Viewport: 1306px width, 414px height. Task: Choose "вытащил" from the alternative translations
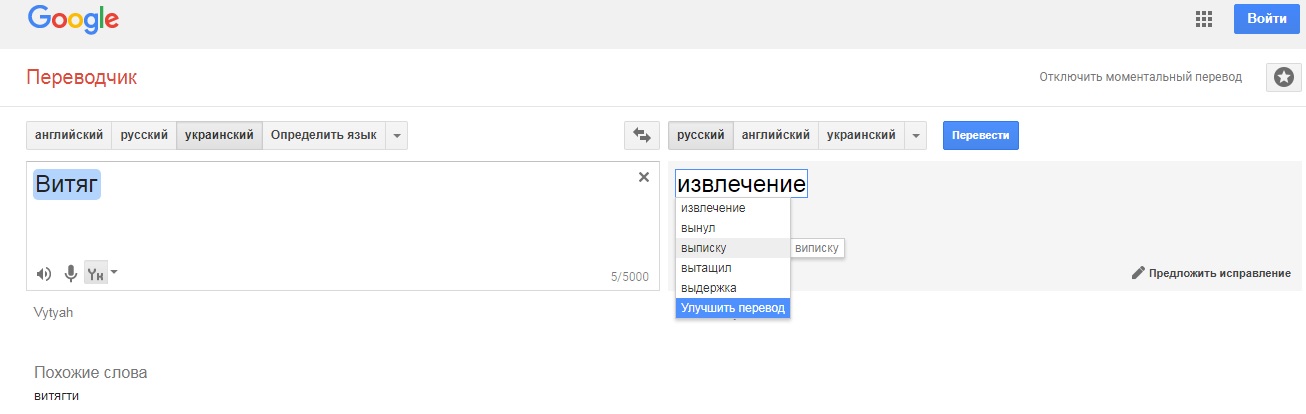[706, 268]
